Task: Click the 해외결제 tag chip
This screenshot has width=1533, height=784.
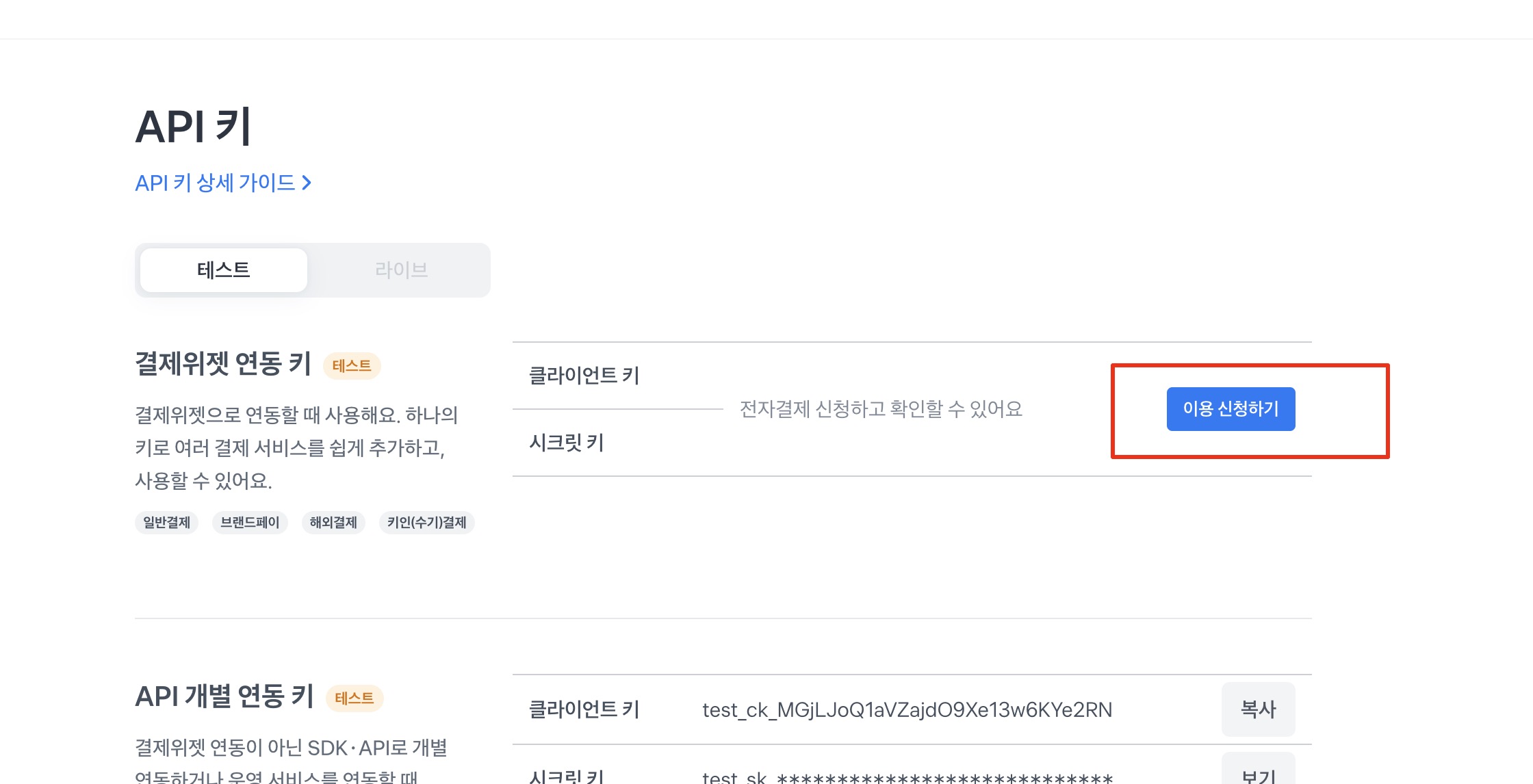Action: click(333, 523)
